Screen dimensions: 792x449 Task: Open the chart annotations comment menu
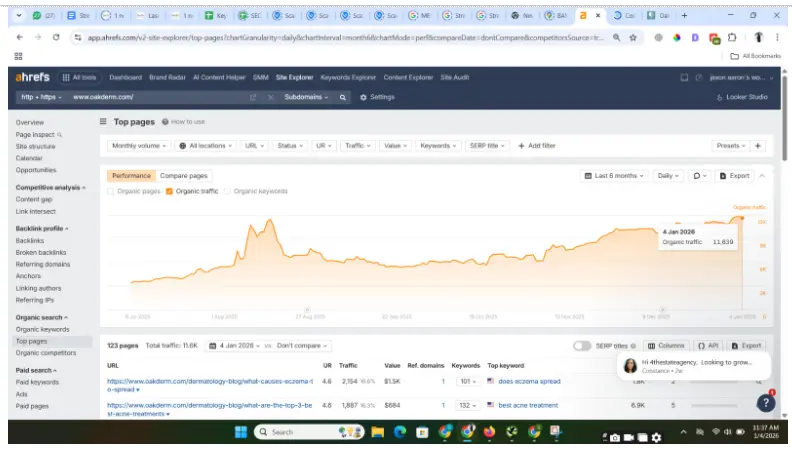click(x=700, y=176)
